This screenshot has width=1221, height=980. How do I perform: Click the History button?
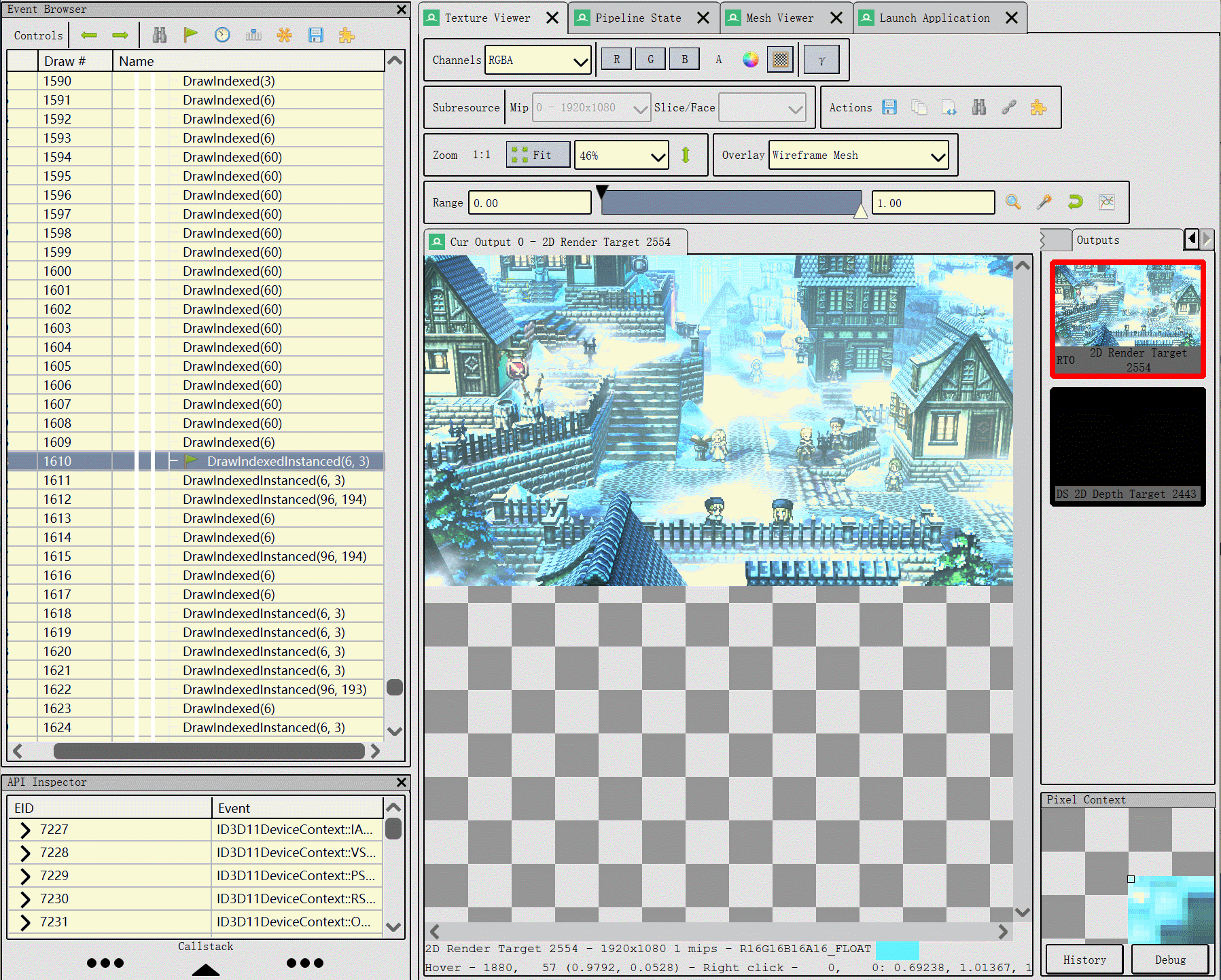point(1084,960)
